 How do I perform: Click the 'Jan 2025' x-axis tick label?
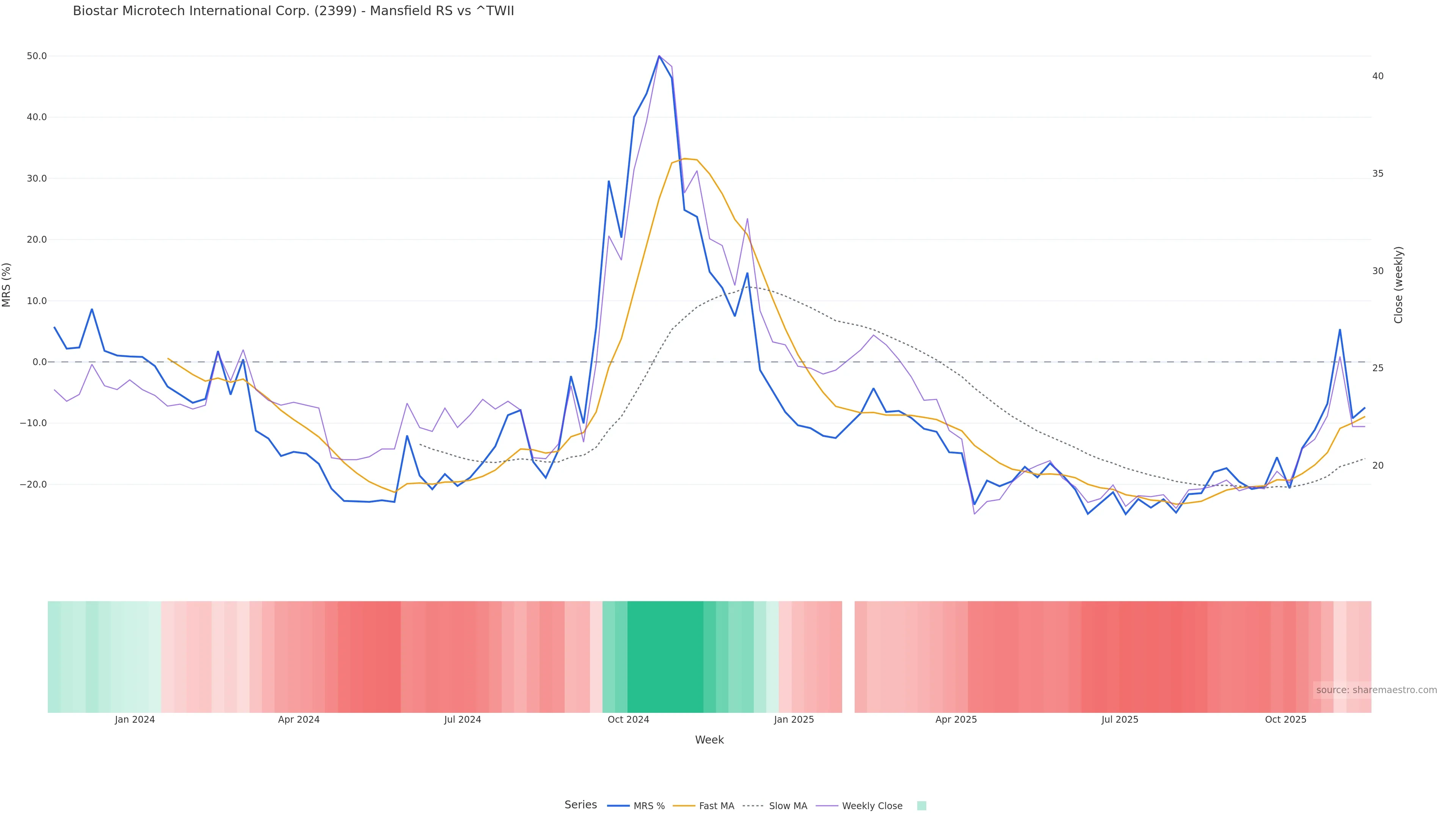pyautogui.click(x=794, y=720)
